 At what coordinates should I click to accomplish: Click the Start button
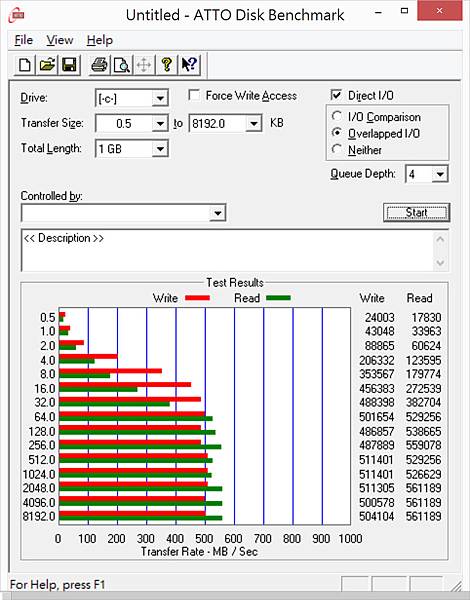(416, 212)
